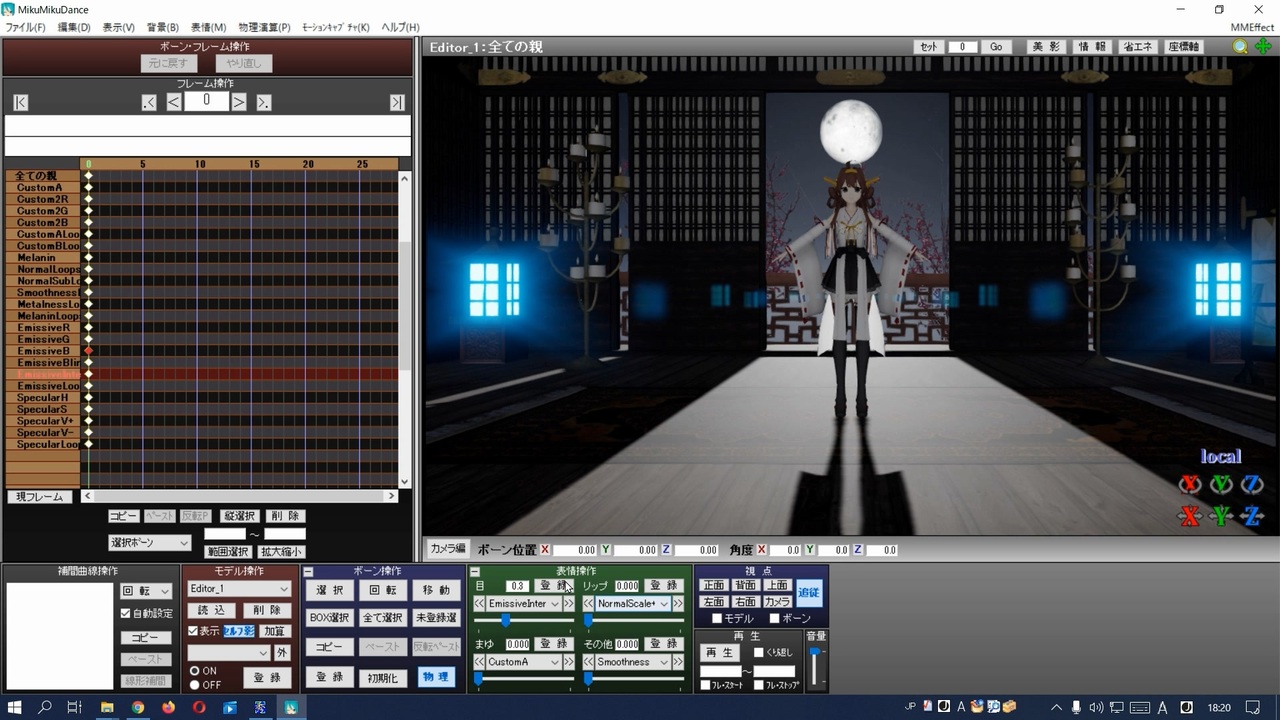Click the 全て選択 bone button
The image size is (1280, 720).
[382, 618]
